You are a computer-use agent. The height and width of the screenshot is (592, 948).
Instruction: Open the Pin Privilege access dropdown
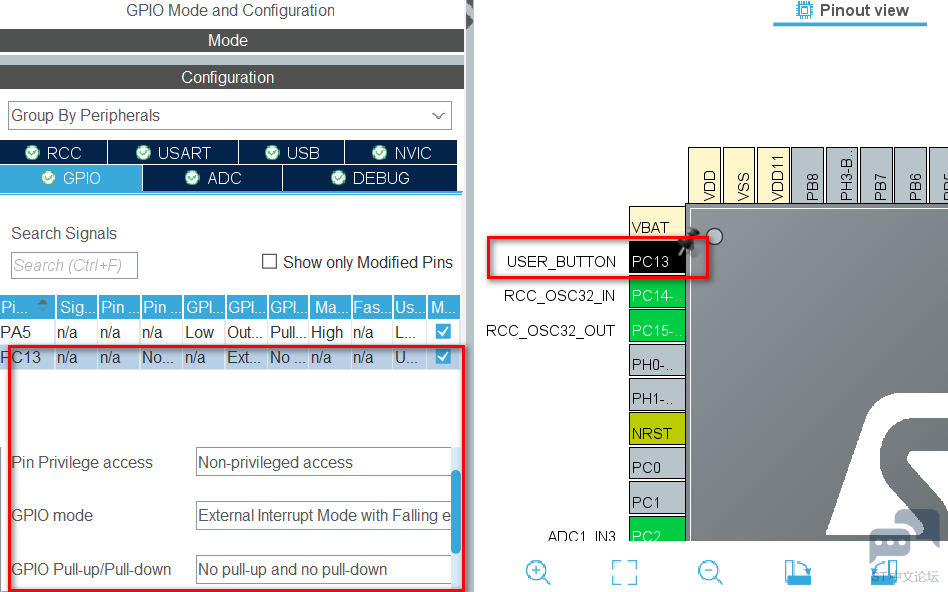(x=323, y=462)
